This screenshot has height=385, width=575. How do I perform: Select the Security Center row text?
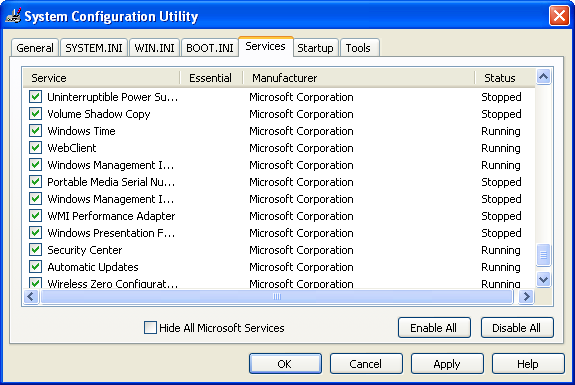tap(85, 250)
